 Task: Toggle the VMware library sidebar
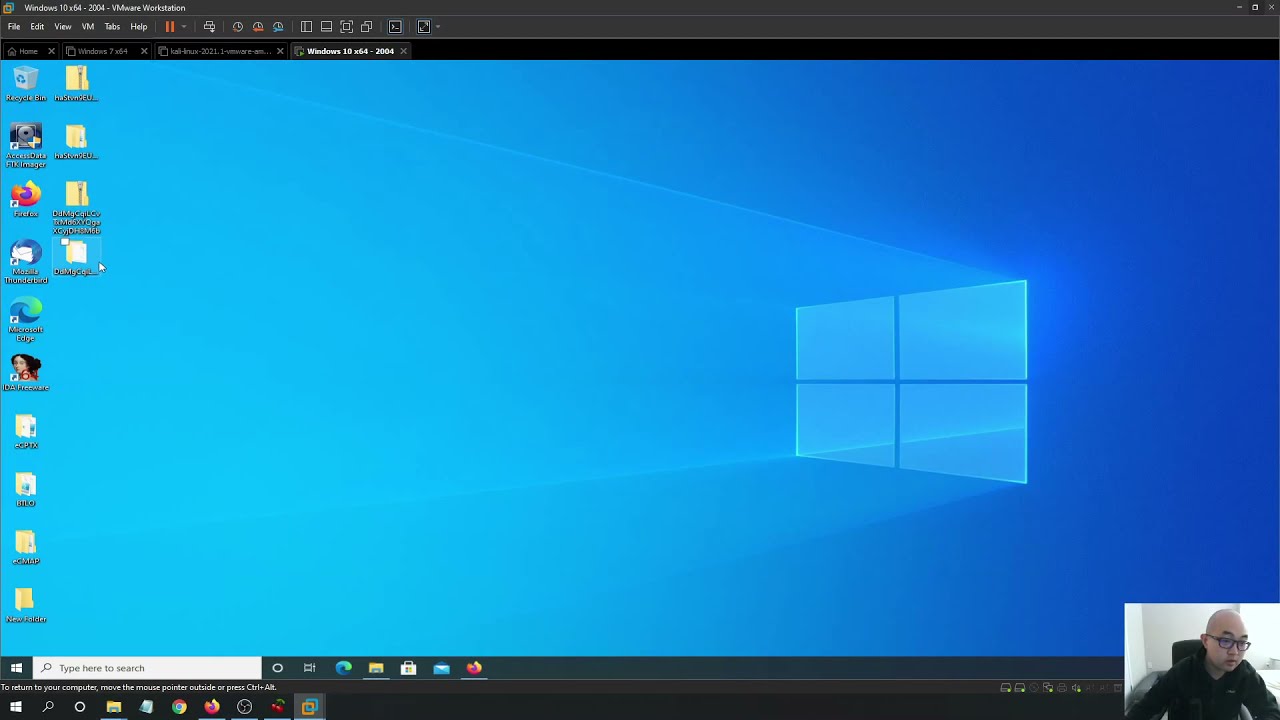(x=306, y=27)
